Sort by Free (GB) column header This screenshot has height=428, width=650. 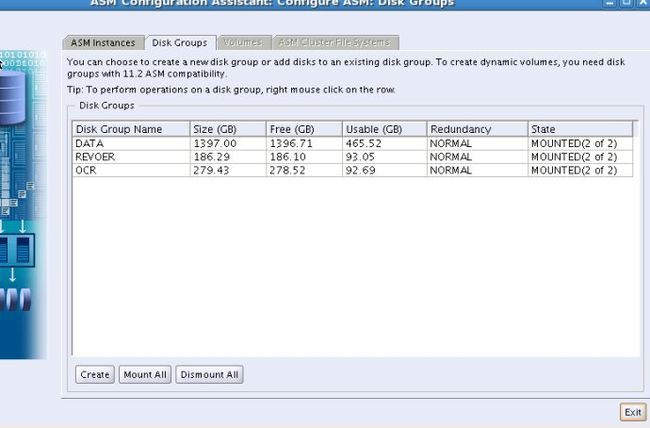[304, 129]
